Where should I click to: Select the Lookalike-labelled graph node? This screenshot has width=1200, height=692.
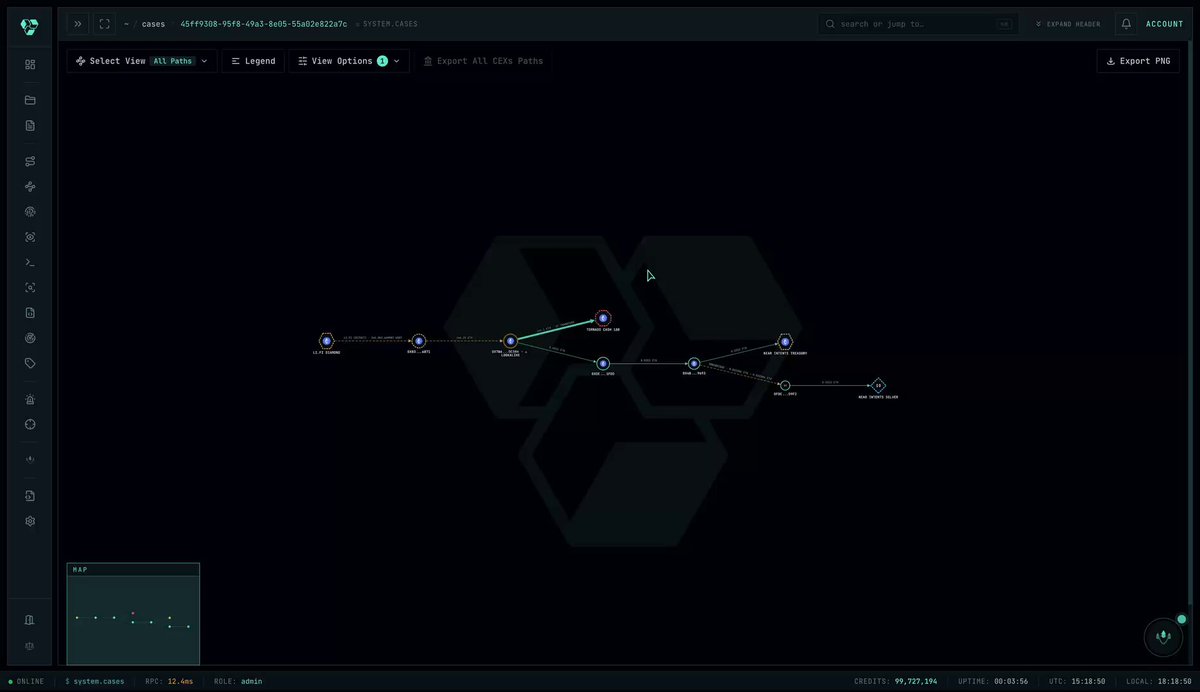[x=510, y=341]
